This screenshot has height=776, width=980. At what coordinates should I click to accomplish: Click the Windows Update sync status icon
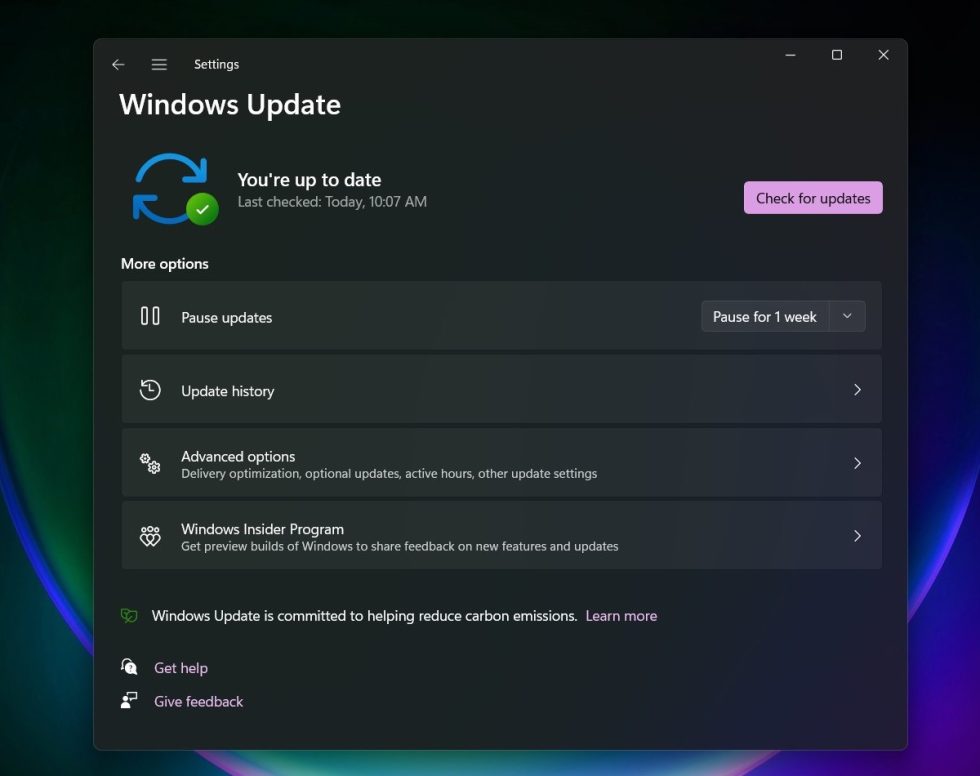tap(176, 189)
